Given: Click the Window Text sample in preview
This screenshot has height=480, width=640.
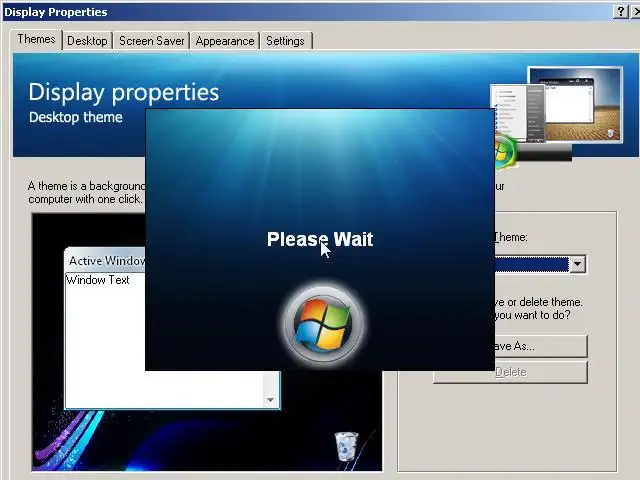Looking at the screenshot, I should [98, 280].
